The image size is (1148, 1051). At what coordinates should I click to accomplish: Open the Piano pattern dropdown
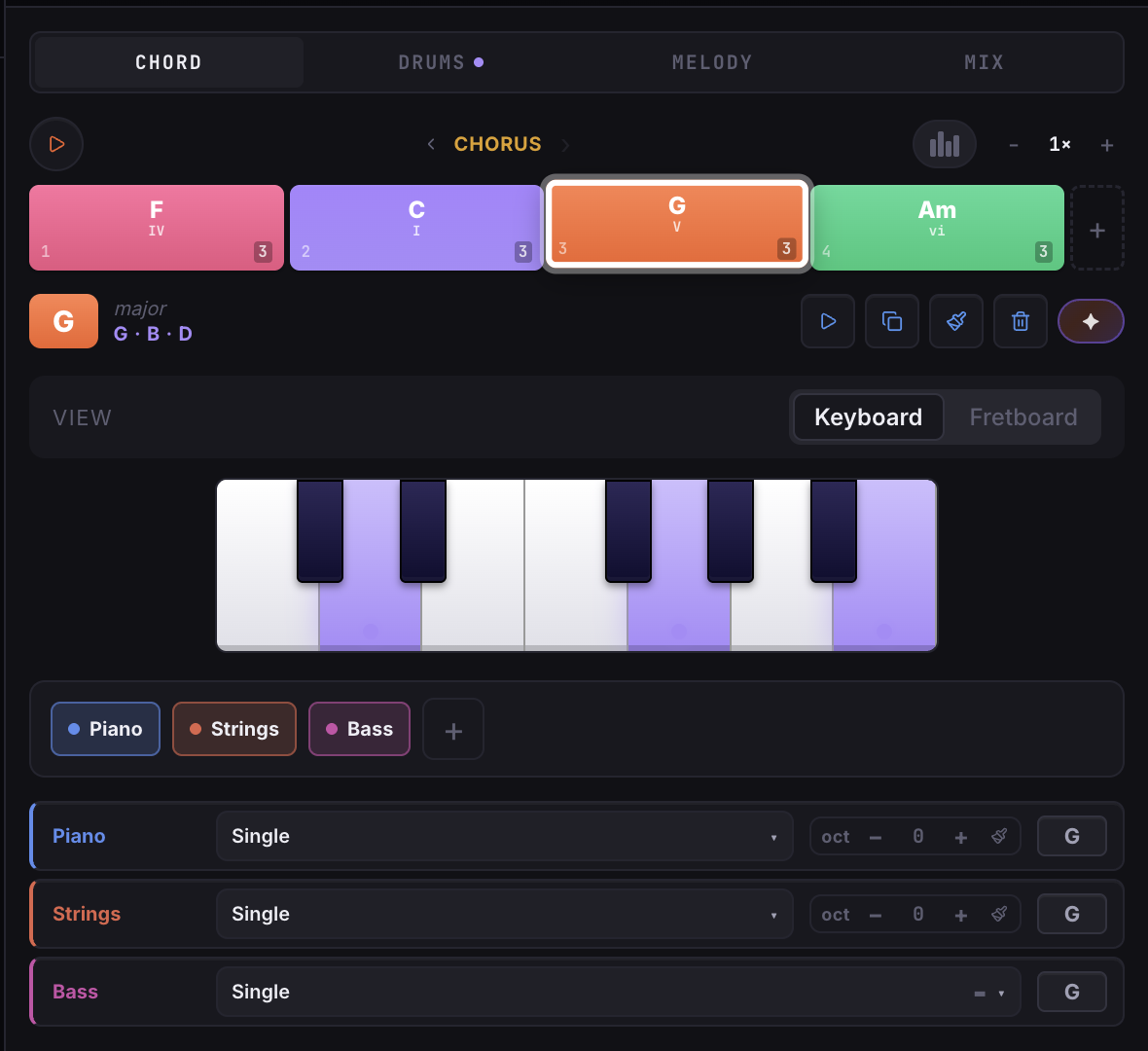[505, 836]
